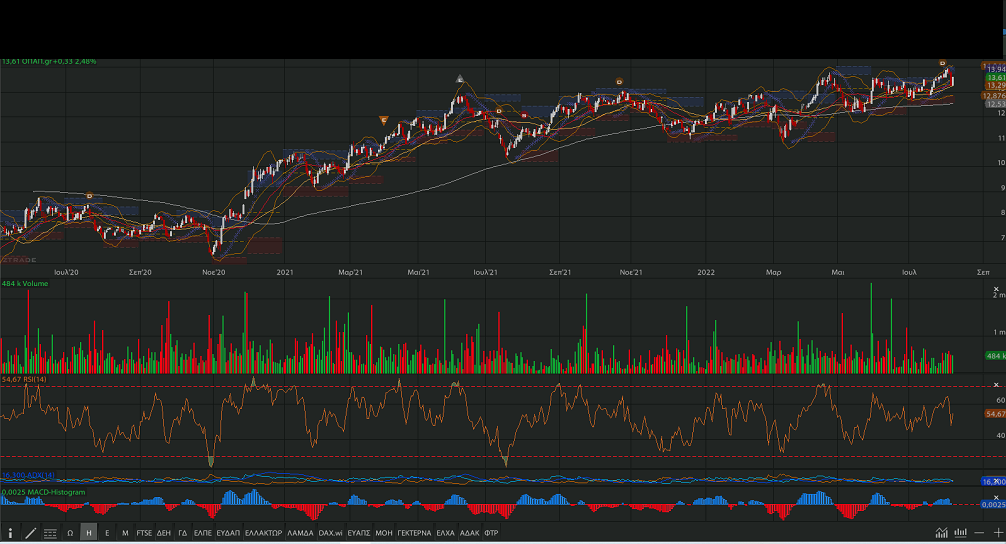Zoom in with the plus icon

pyautogui.click(x=998, y=532)
